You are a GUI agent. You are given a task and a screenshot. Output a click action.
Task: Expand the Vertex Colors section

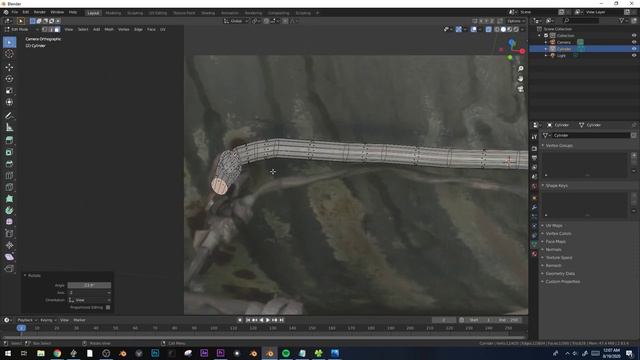(x=558, y=233)
